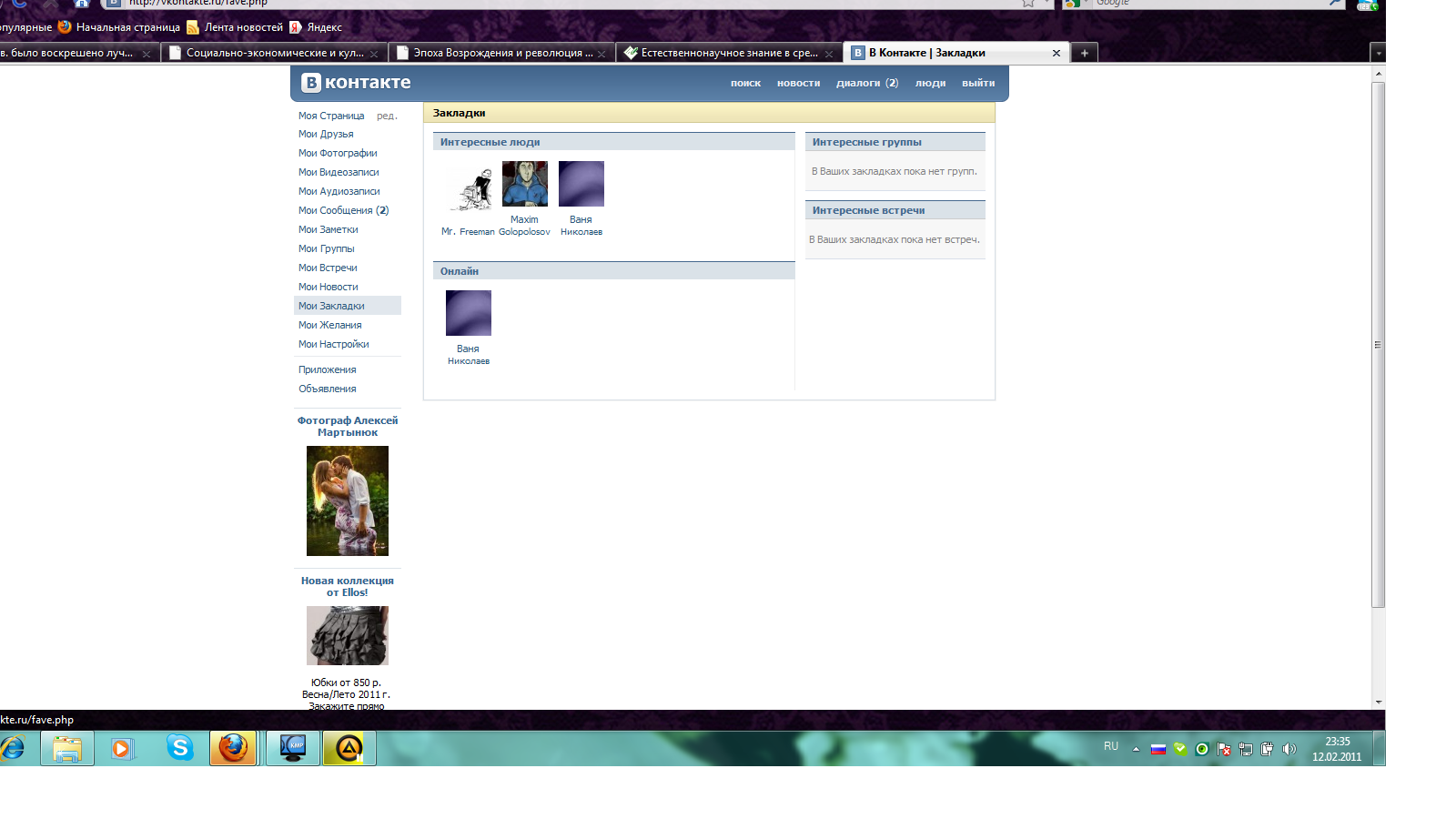The image size is (1456, 819).
Task: Switch to the Эпоха Возрождения и революция tab
Action: (502, 53)
